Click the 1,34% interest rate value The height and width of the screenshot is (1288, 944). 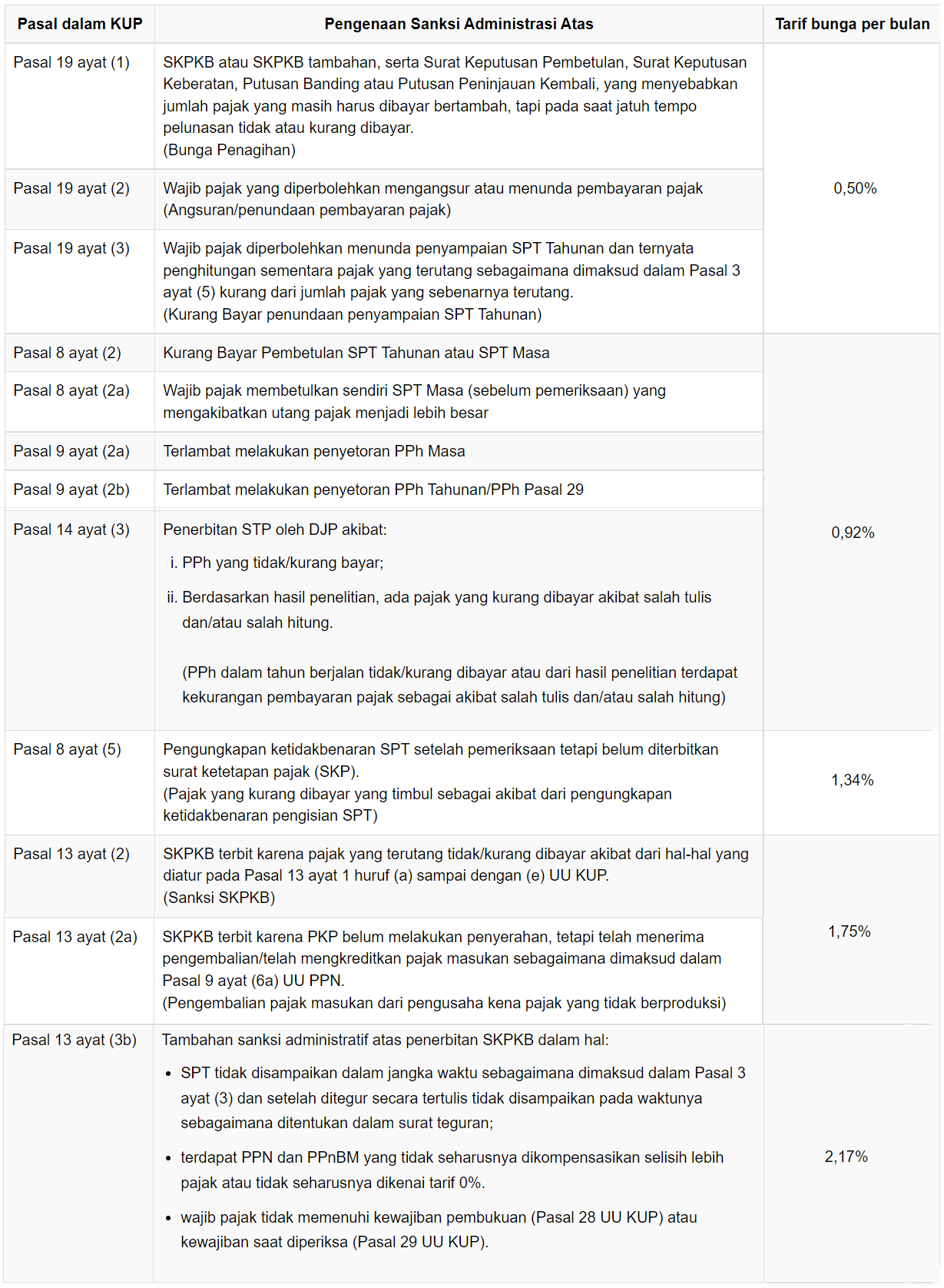852,781
